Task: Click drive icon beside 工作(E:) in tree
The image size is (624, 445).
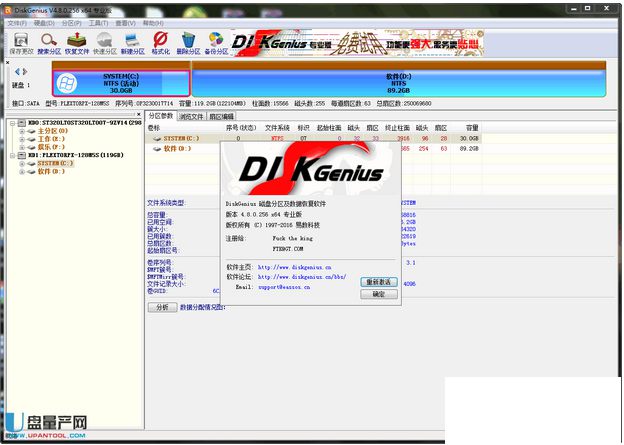Action: pos(31,139)
